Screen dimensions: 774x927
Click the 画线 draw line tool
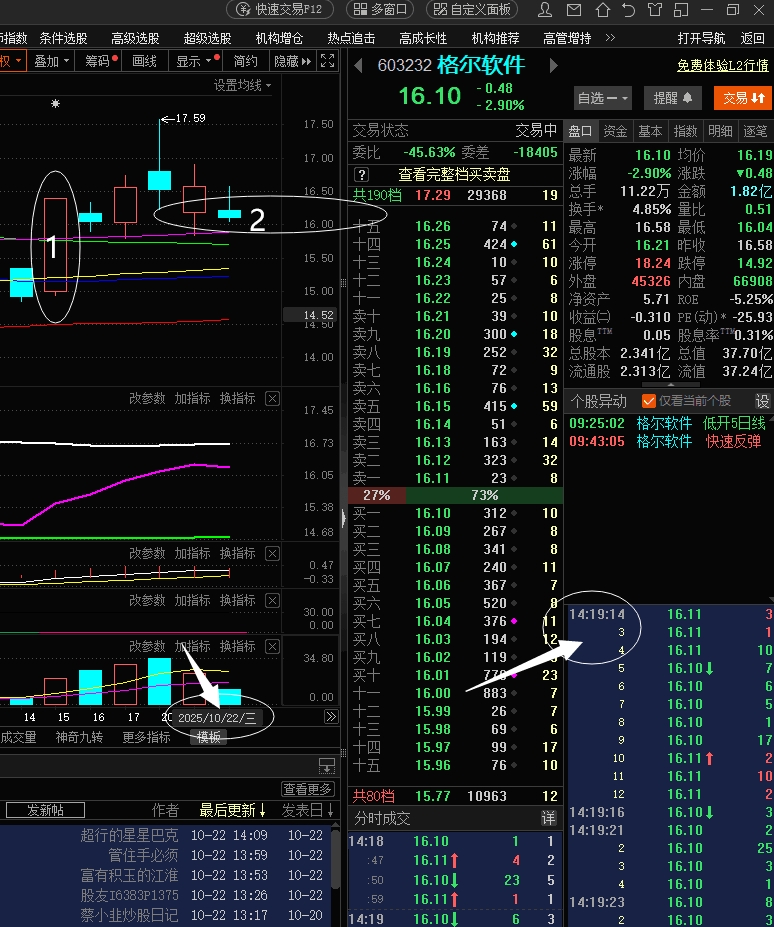pyautogui.click(x=144, y=61)
